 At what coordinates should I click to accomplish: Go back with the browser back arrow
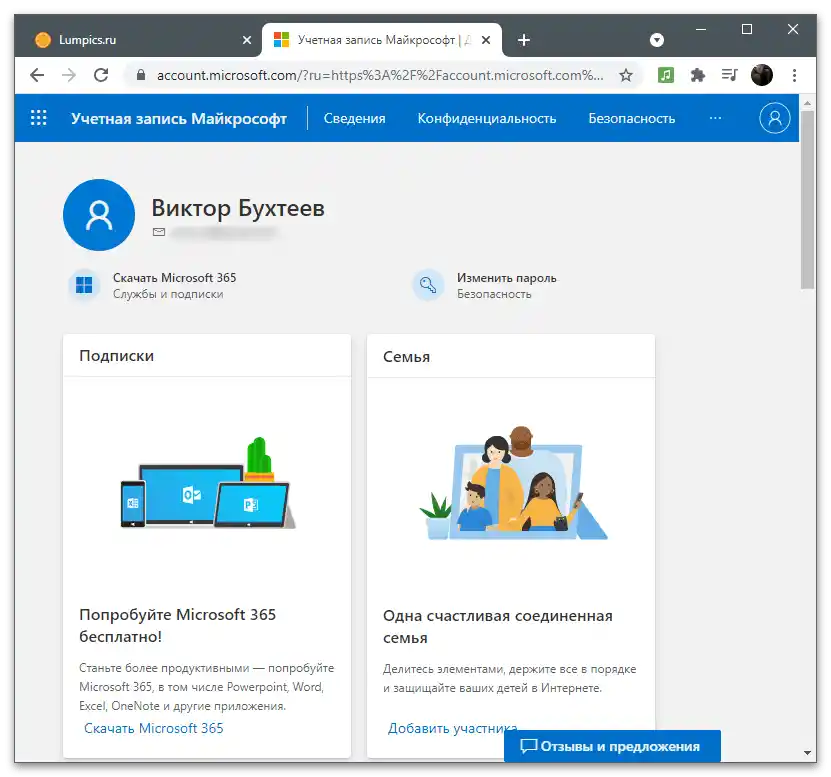pos(37,75)
